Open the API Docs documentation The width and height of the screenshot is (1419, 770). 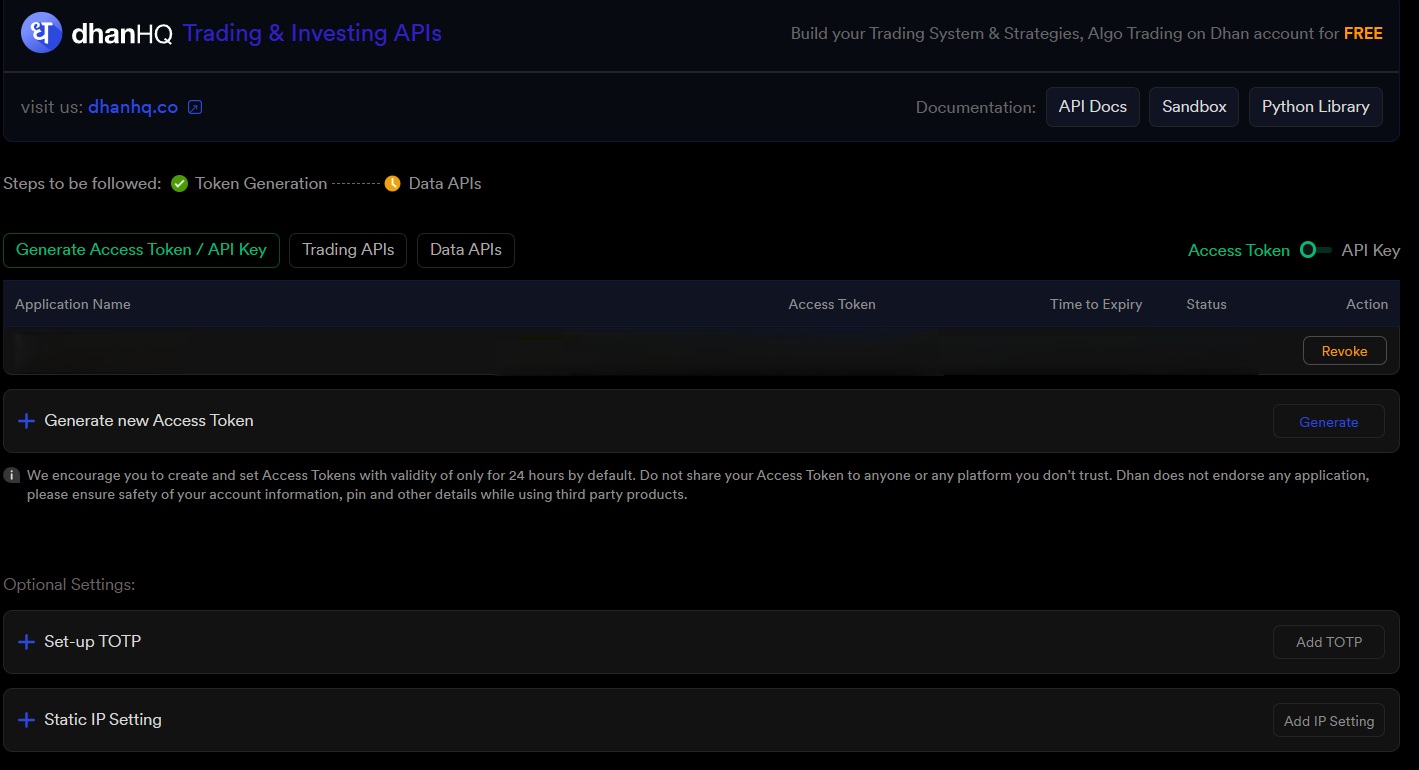coord(1092,107)
